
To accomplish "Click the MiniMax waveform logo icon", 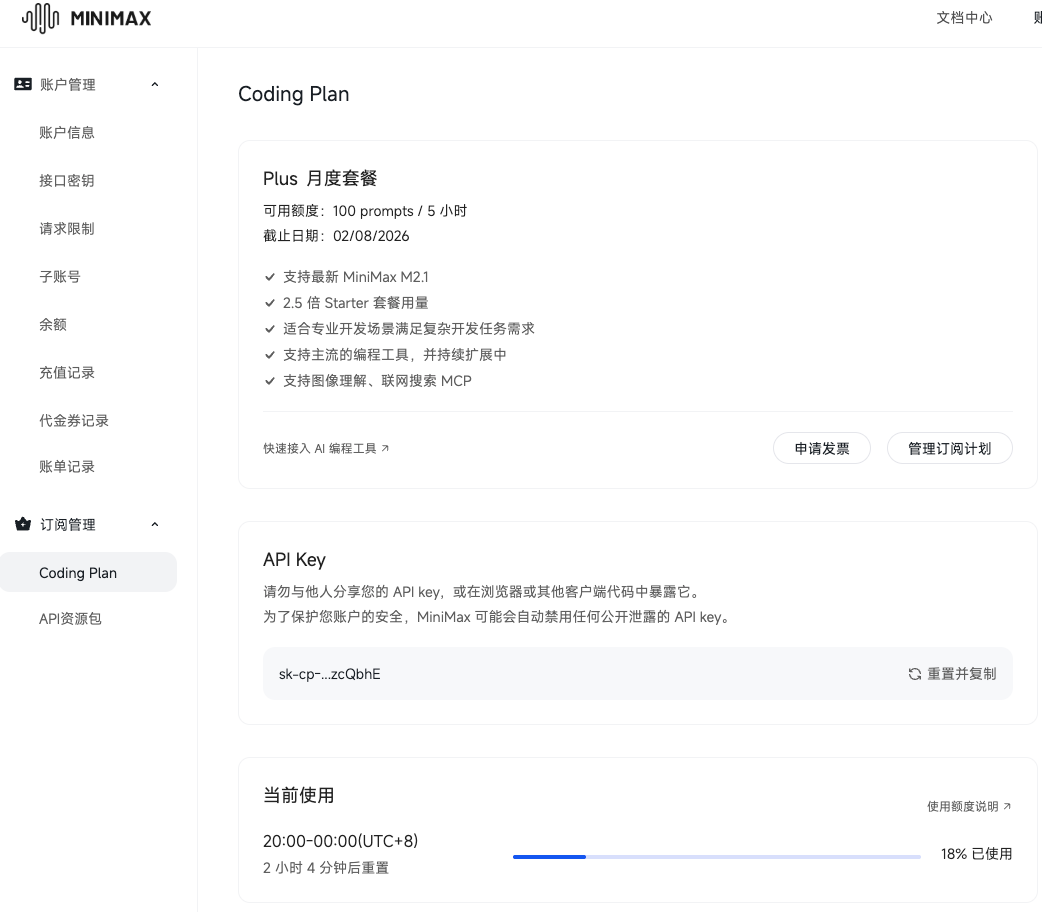I will (x=39, y=18).
